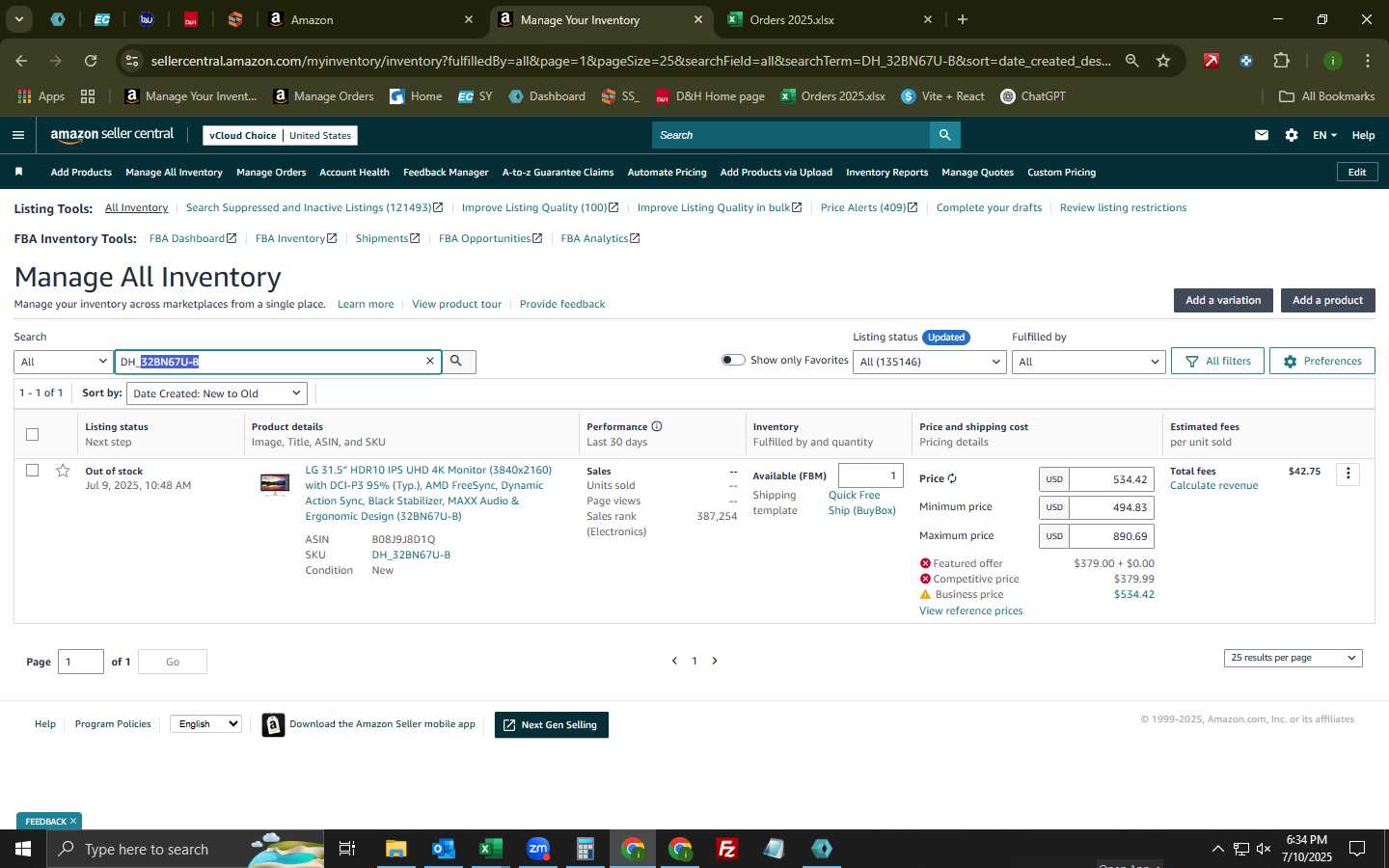Open All filters button
Image resolution: width=1389 pixels, height=868 pixels.
(1217, 361)
